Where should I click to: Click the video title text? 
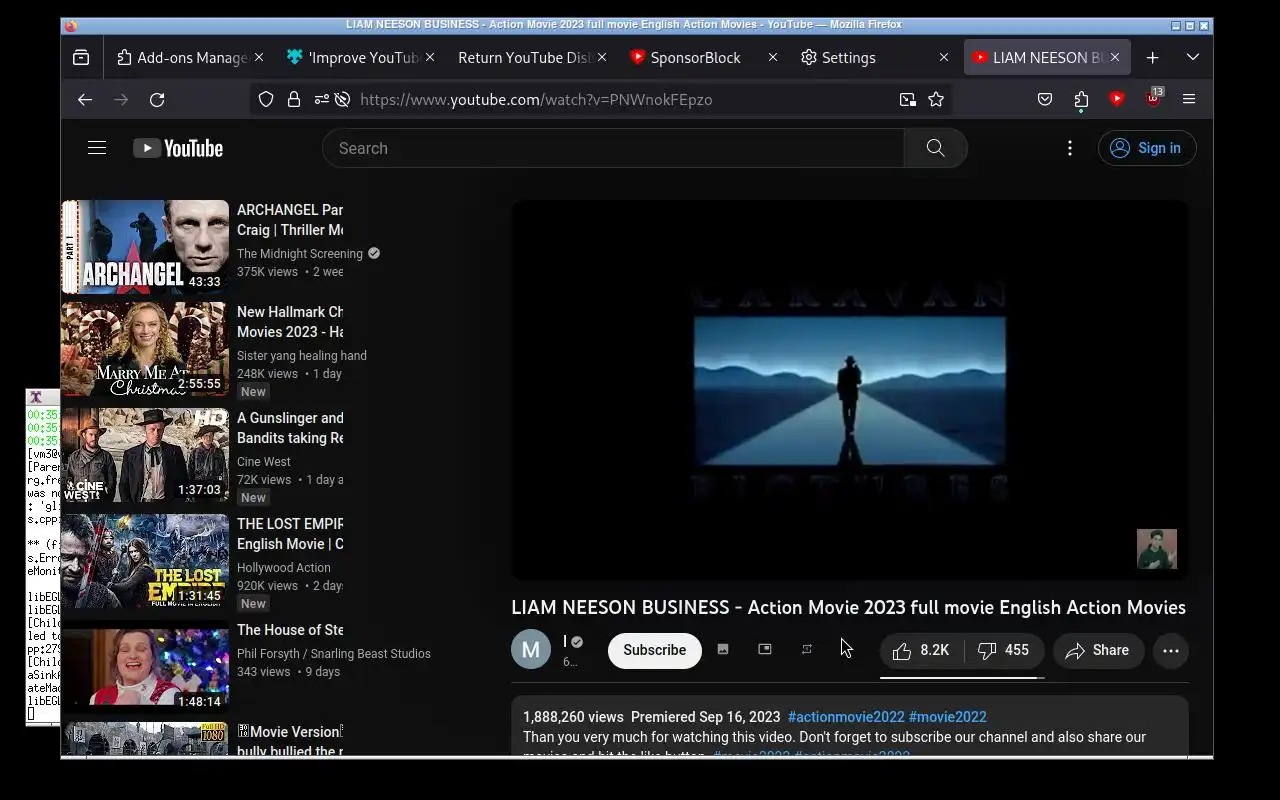[848, 608]
